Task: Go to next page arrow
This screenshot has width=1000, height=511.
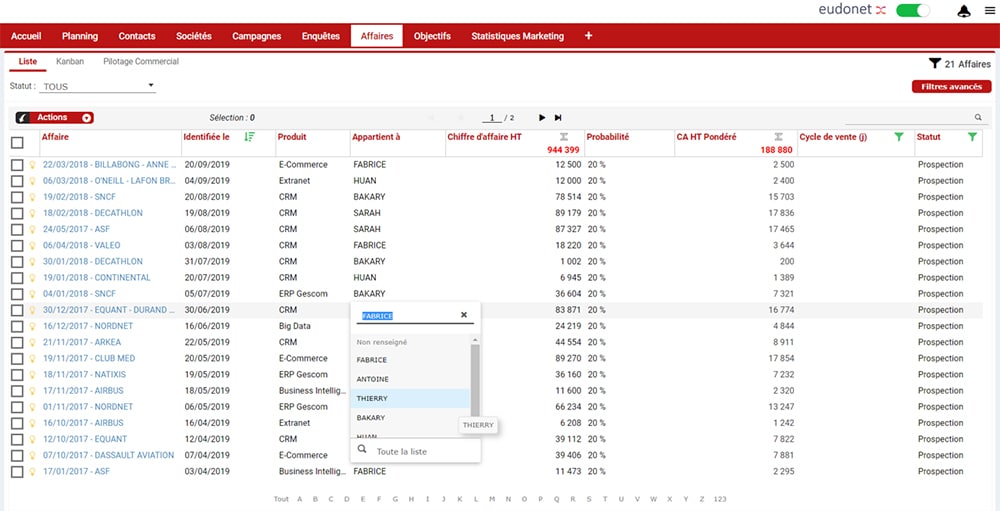Action: 542,117
